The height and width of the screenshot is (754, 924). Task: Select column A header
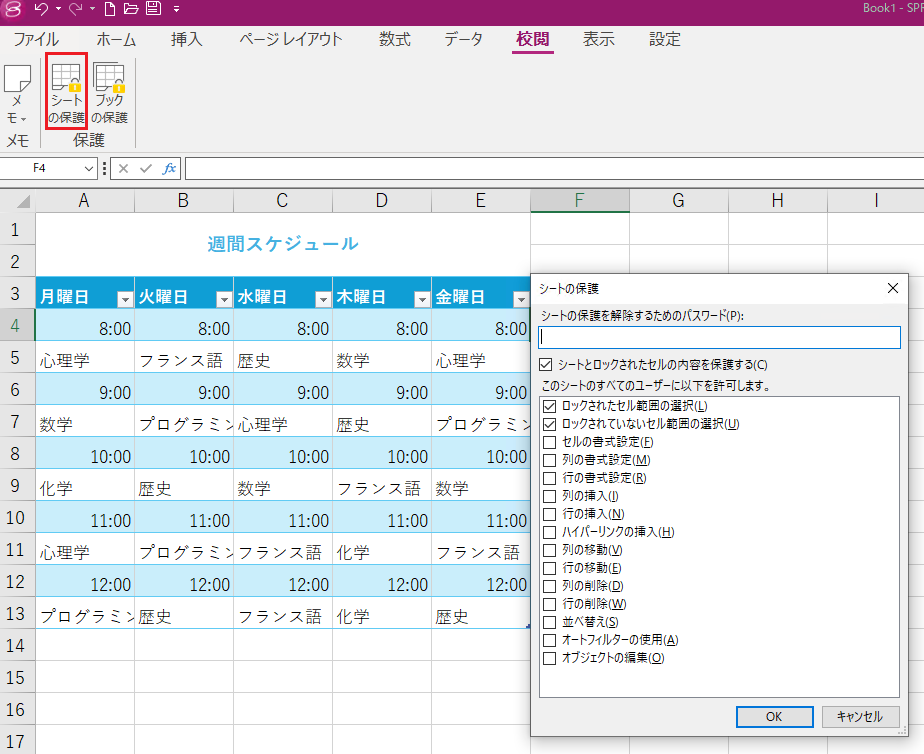[85, 201]
